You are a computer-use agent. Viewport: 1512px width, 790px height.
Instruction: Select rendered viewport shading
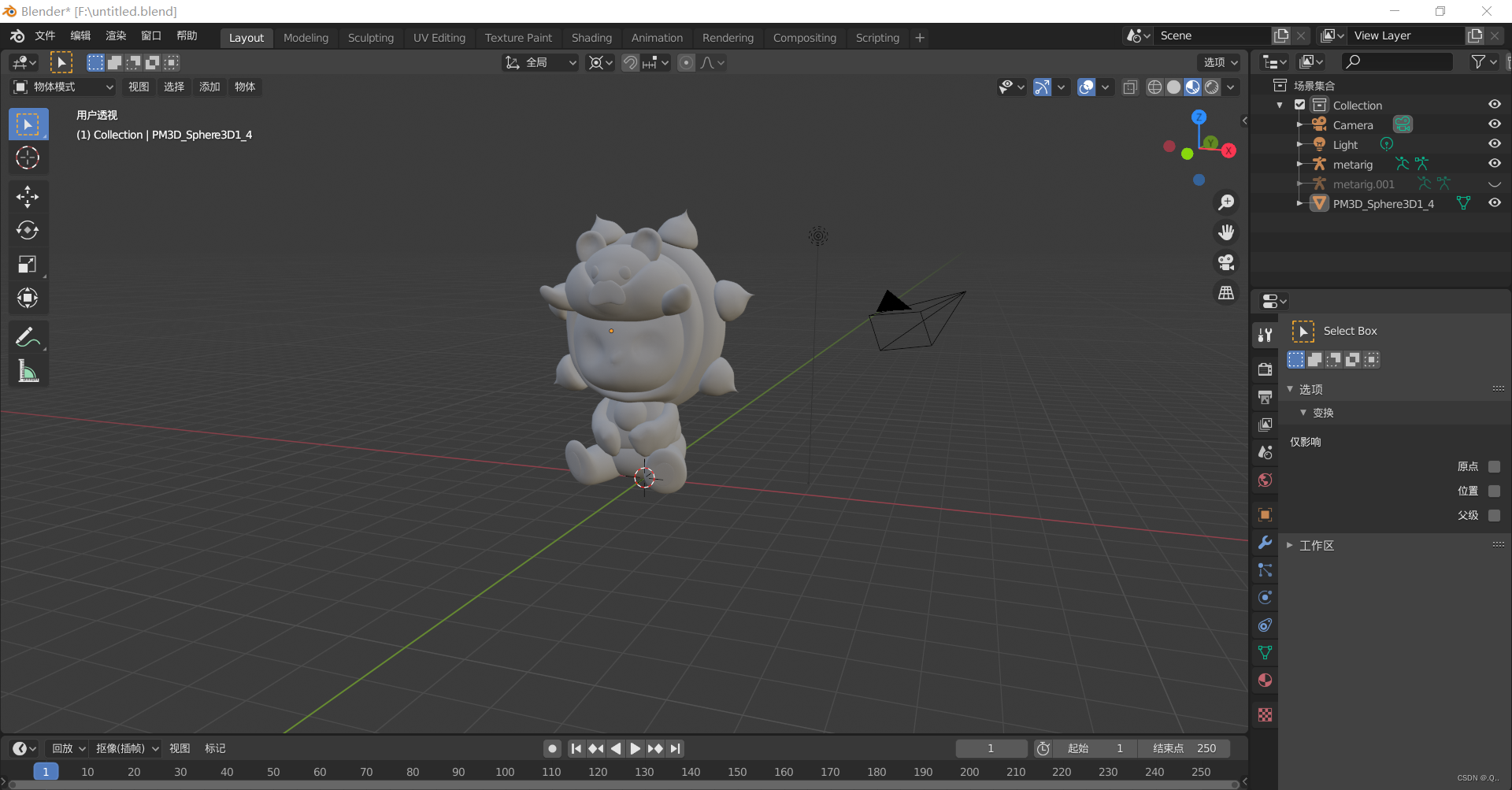[x=1212, y=87]
